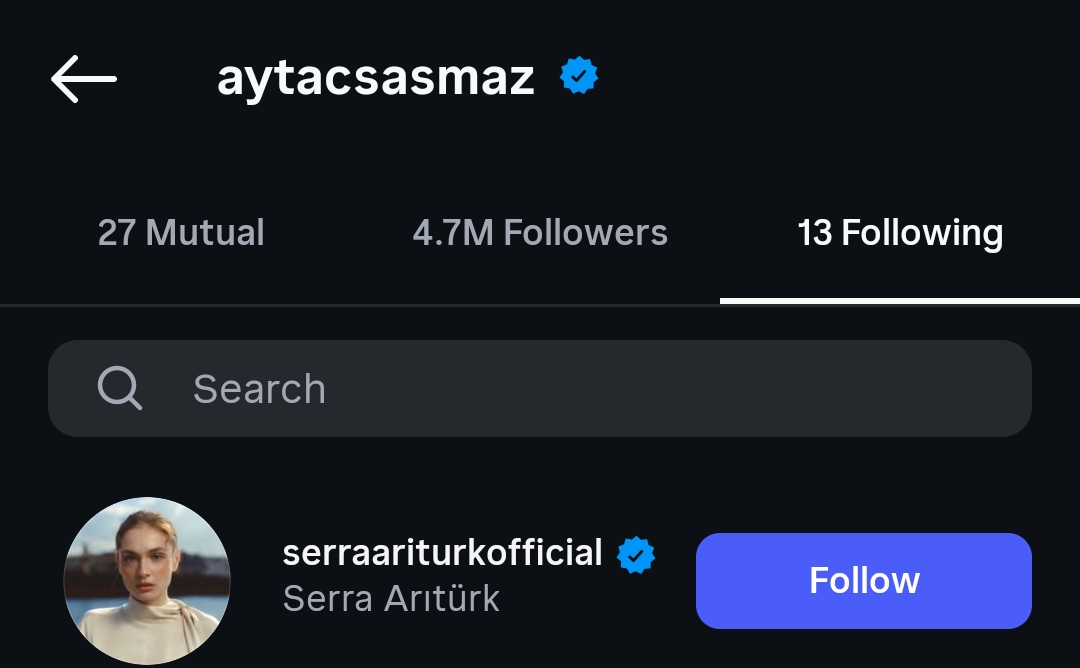This screenshot has height=668, width=1080.
Task: Click the magnifying glass search icon
Action: coord(120,388)
